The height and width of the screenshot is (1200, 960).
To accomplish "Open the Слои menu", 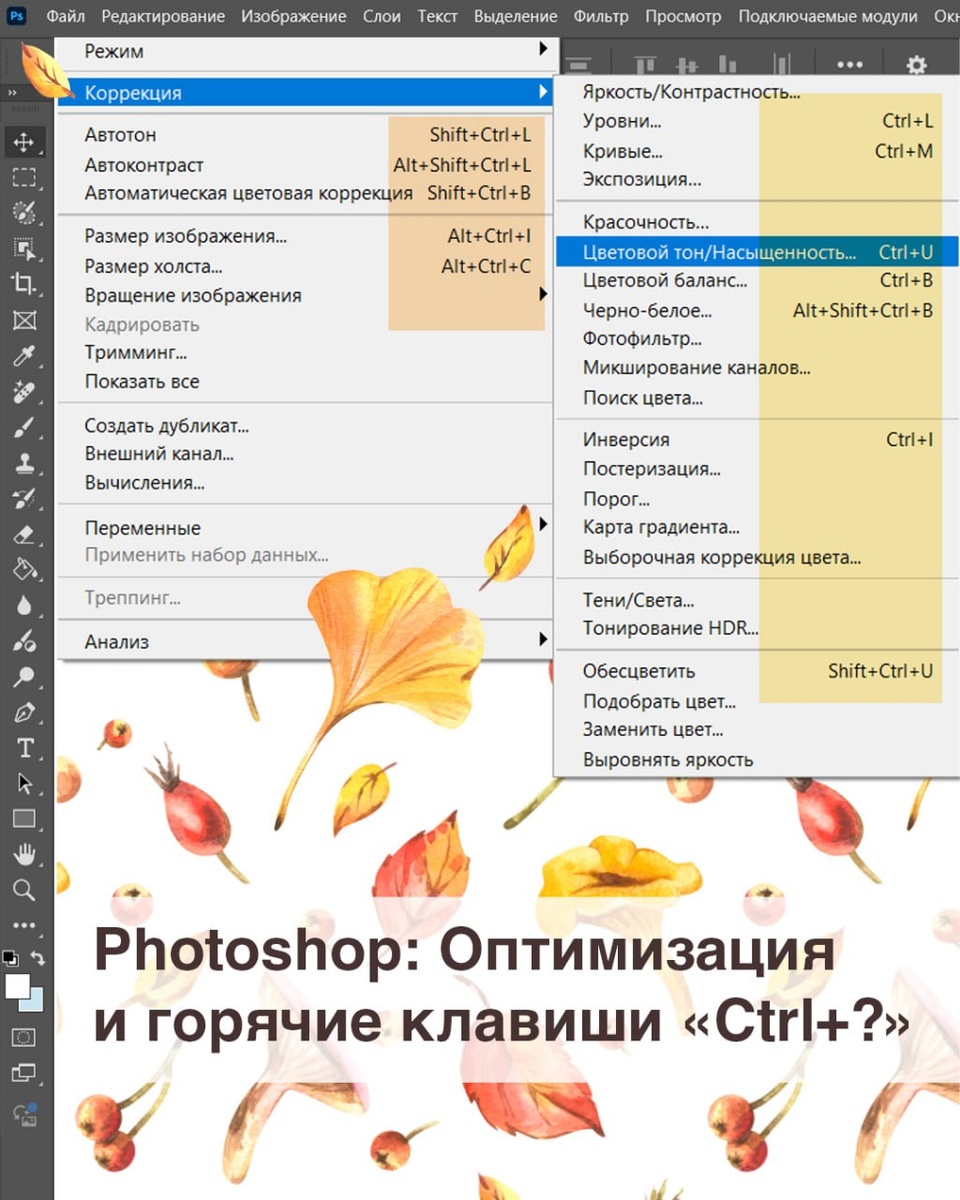I will click(x=382, y=17).
